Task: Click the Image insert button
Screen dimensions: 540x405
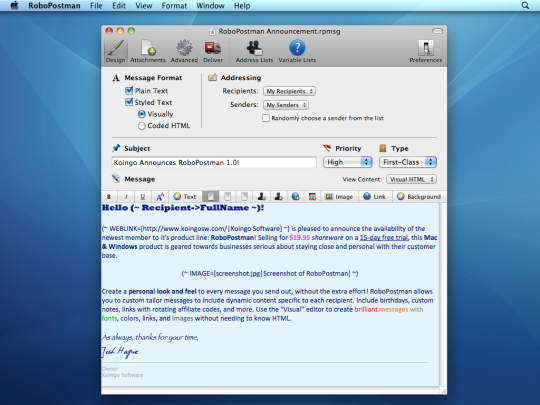Action: [x=339, y=197]
